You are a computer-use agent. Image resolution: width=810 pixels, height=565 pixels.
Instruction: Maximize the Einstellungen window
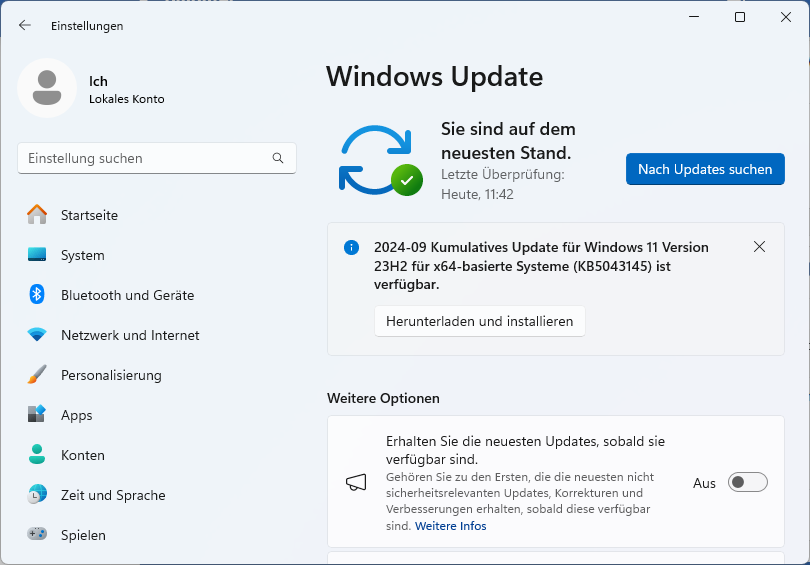[x=740, y=17]
